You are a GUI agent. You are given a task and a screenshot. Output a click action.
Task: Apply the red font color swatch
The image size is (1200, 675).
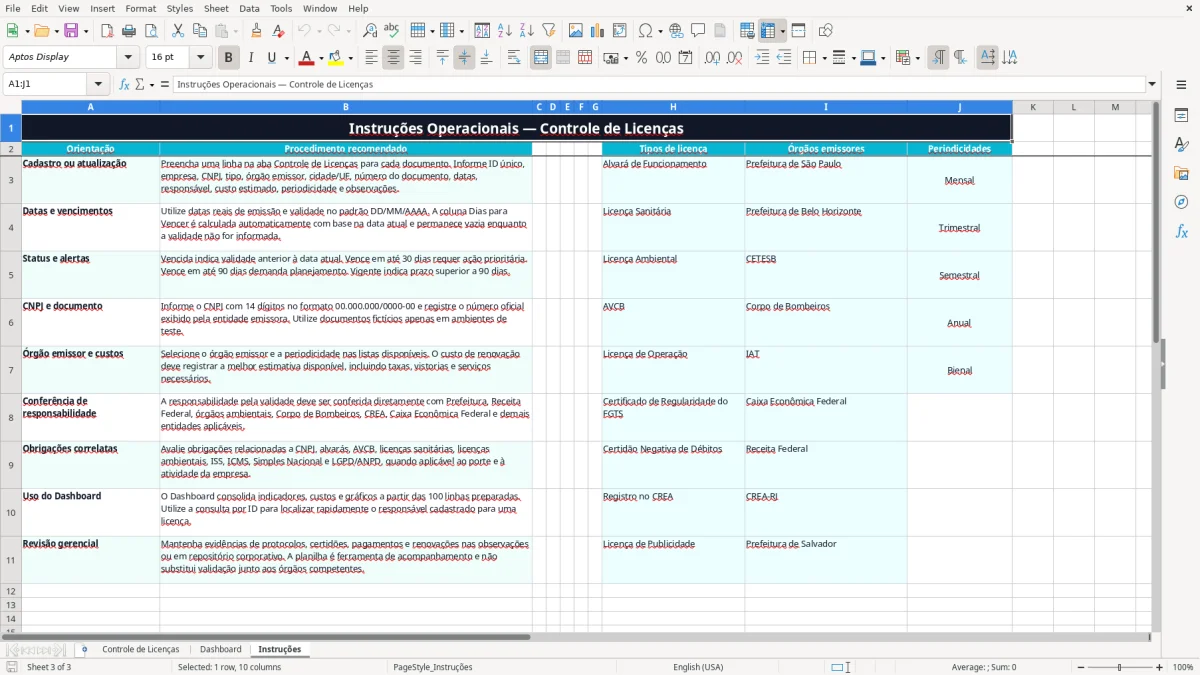pyautogui.click(x=307, y=58)
